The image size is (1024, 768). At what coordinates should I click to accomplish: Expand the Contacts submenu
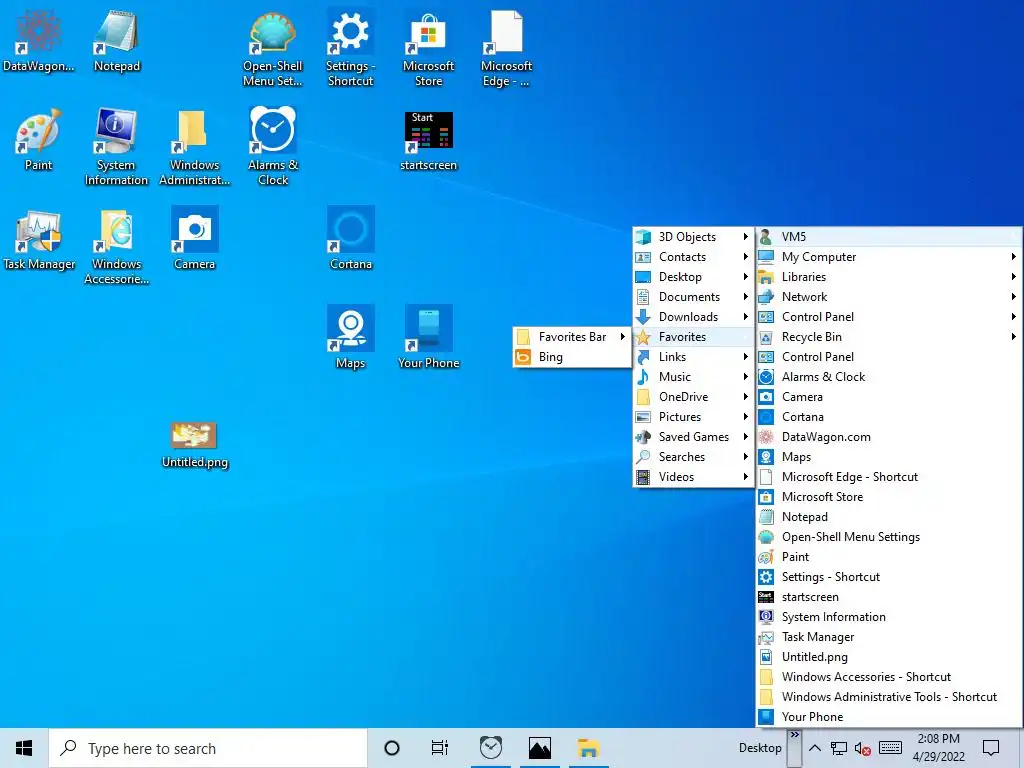point(694,257)
